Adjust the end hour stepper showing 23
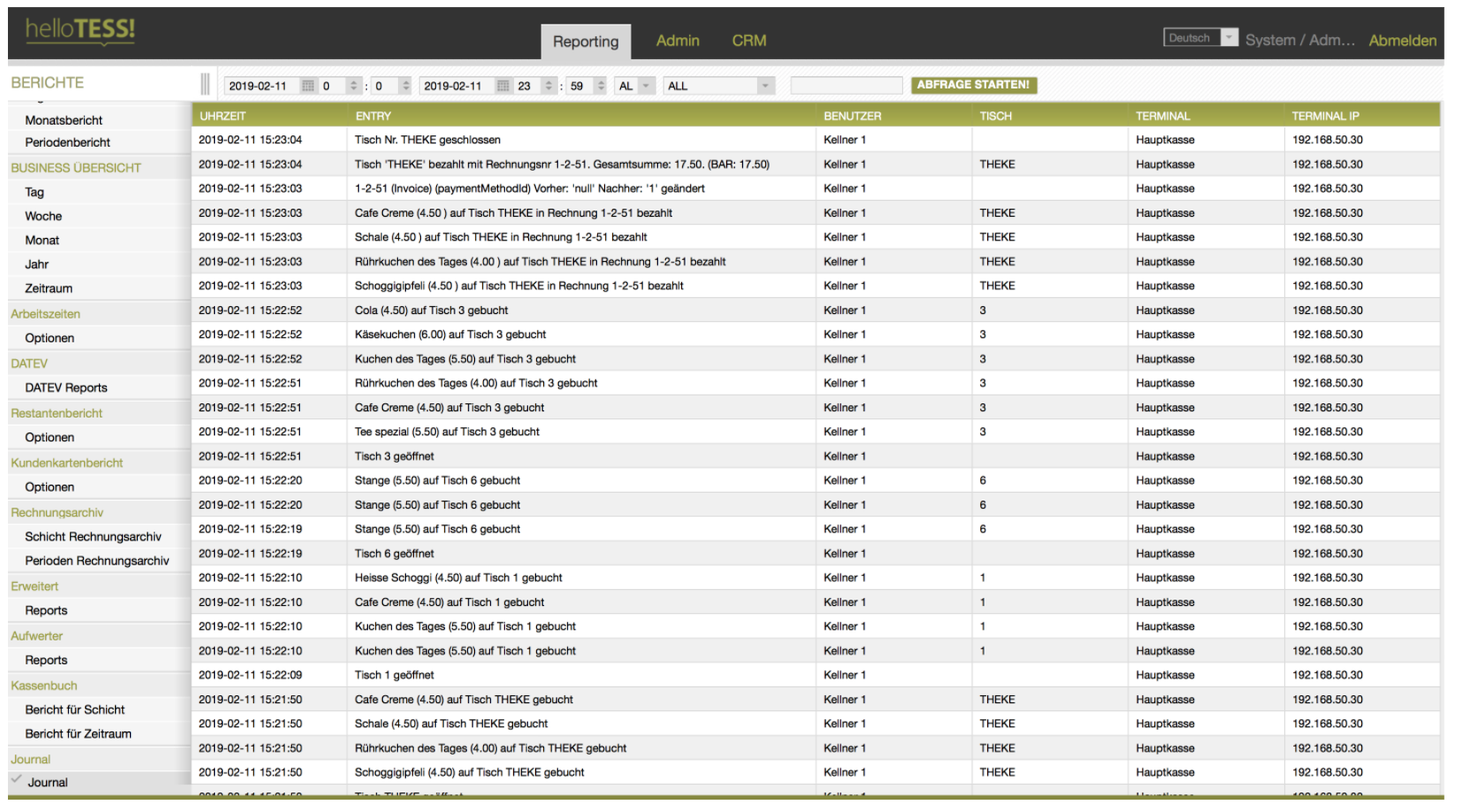 pos(548,86)
